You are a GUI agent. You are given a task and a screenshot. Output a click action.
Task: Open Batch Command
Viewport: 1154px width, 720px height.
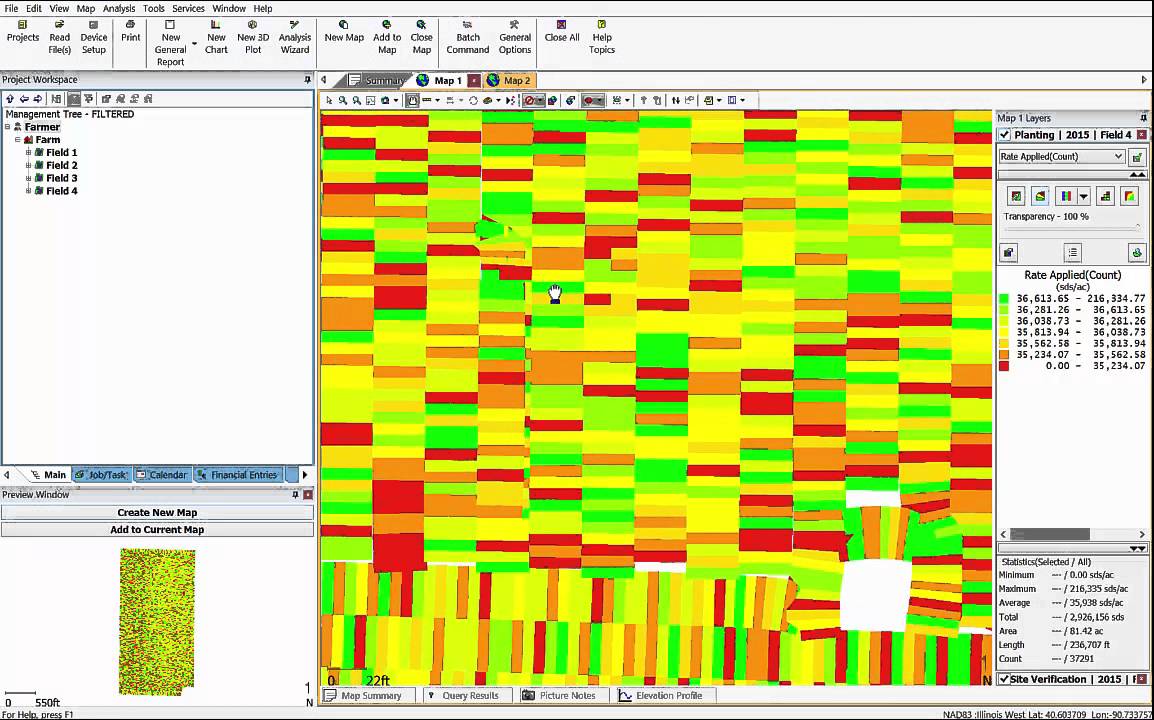(x=467, y=38)
